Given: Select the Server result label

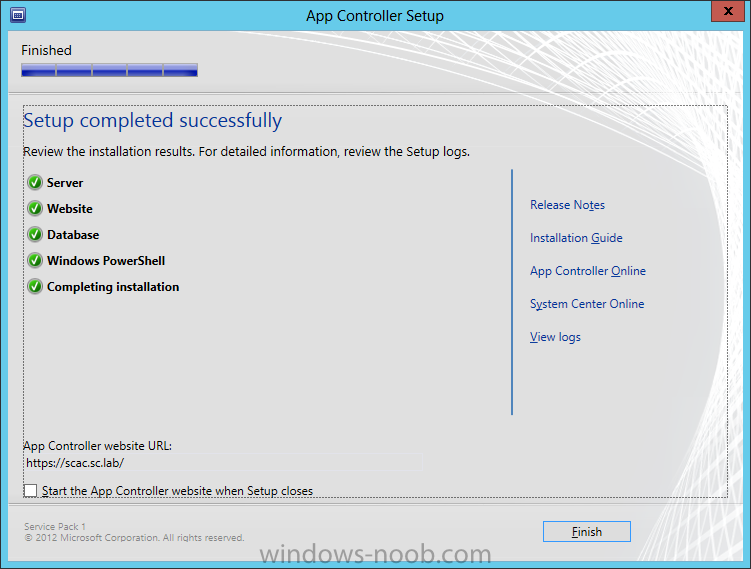Looking at the screenshot, I should click(x=65, y=183).
